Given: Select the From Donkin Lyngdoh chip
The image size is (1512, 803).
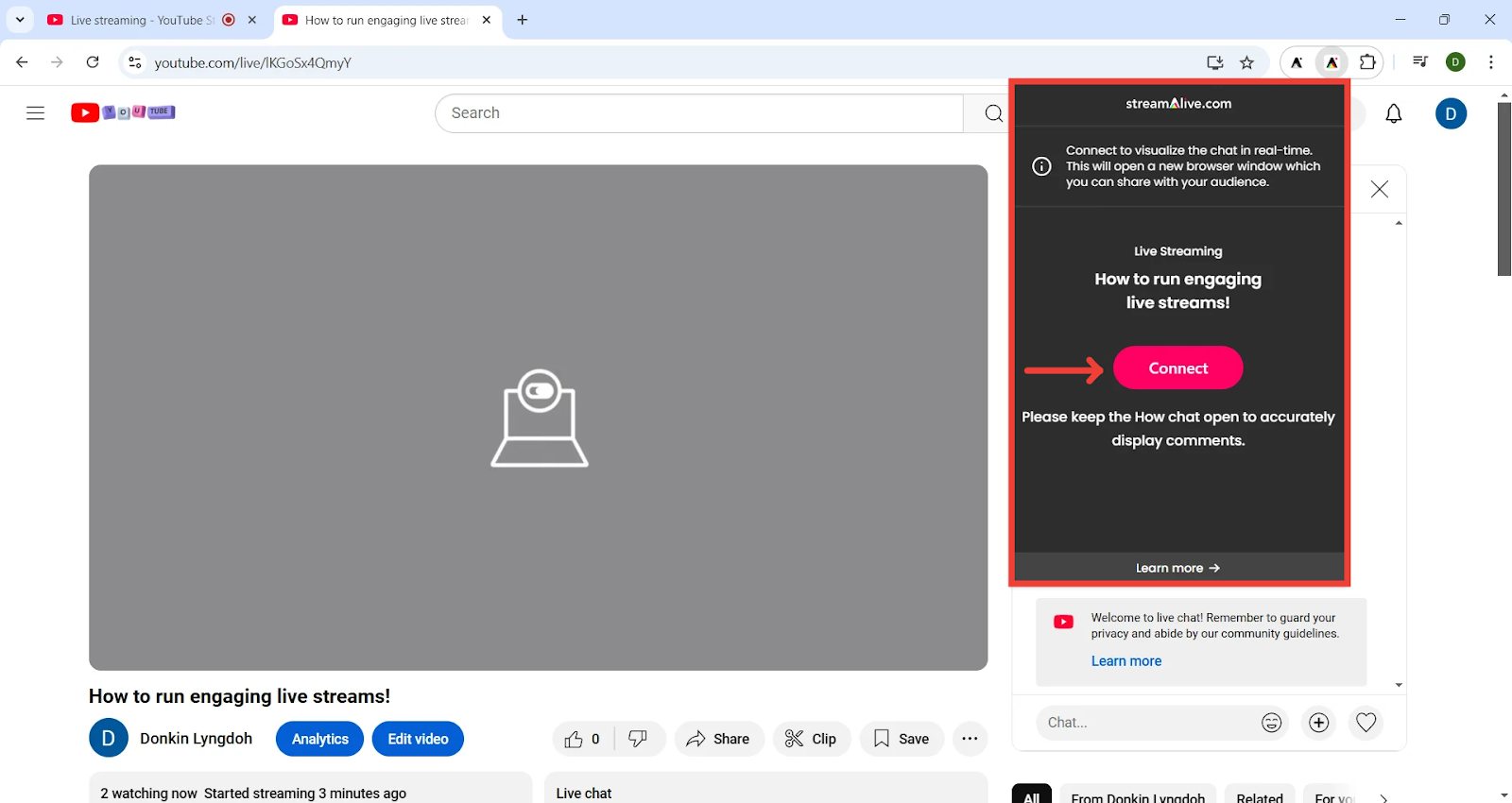Looking at the screenshot, I should 1138,795.
